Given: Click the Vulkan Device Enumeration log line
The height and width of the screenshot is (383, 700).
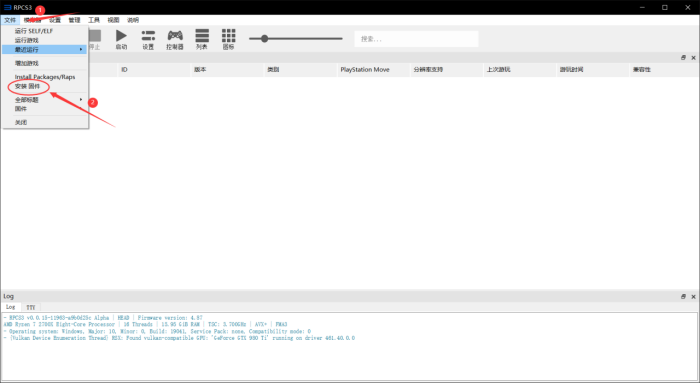Looking at the screenshot, I should (179, 338).
